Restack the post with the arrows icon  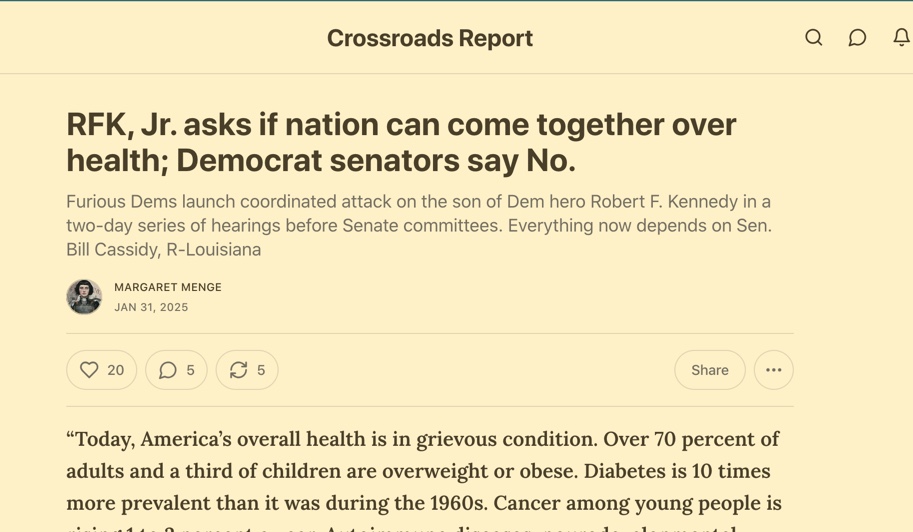pos(238,370)
